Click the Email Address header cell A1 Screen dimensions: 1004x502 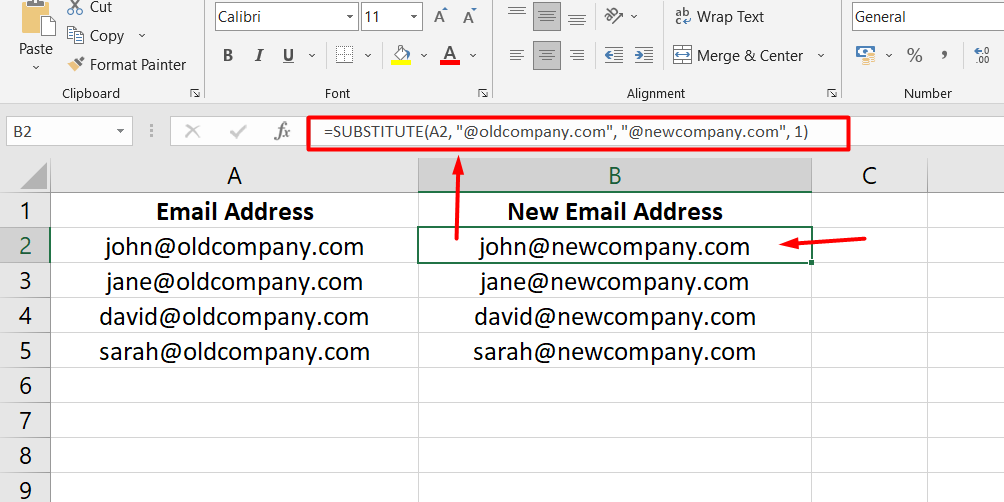pos(234,211)
